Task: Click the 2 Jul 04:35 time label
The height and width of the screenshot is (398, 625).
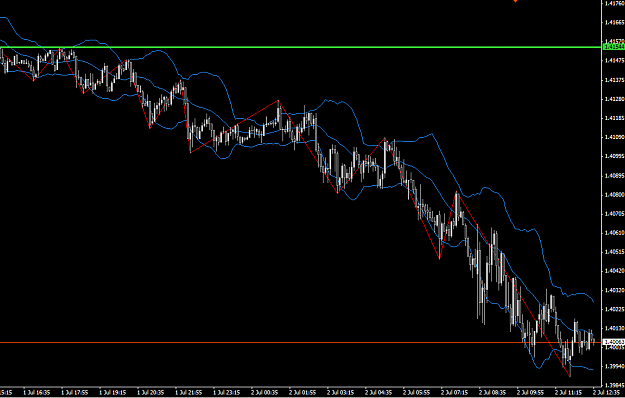Action: pyautogui.click(x=379, y=393)
